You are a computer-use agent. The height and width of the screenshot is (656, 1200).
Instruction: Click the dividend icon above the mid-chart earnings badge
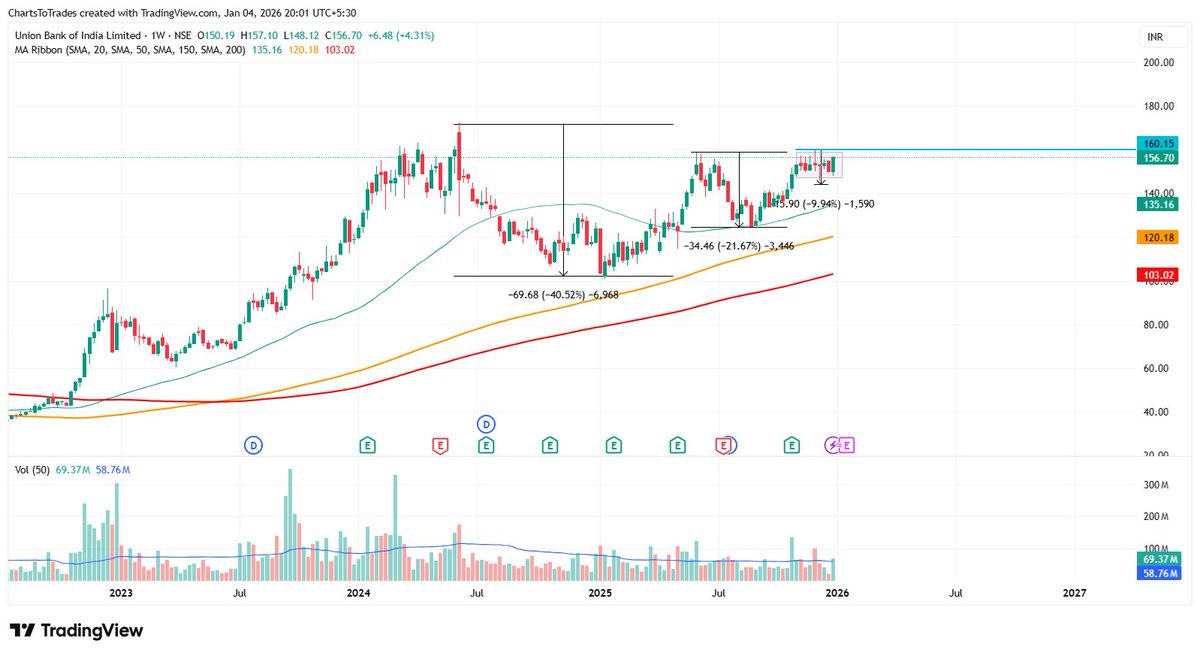point(486,423)
